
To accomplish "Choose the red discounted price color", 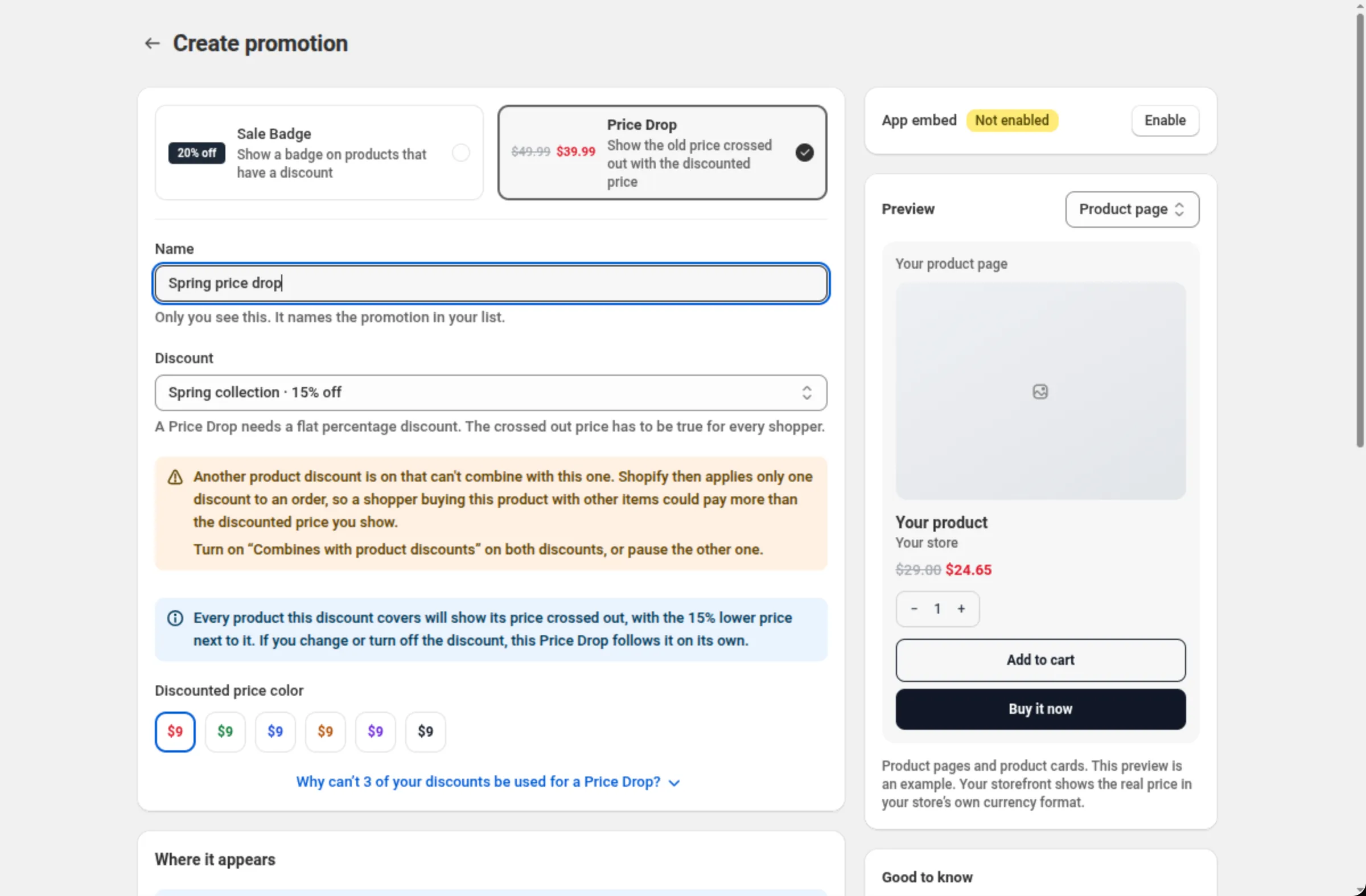I will (x=175, y=732).
